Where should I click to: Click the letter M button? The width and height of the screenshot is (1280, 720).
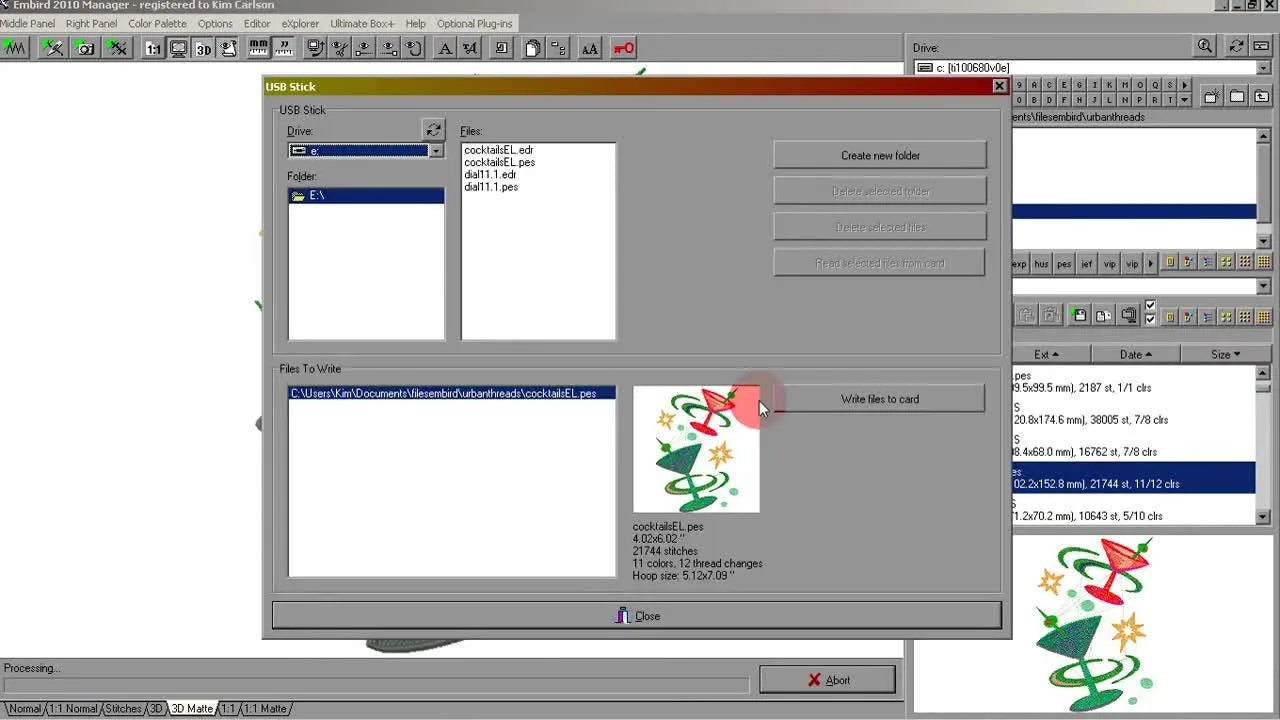coord(1125,85)
